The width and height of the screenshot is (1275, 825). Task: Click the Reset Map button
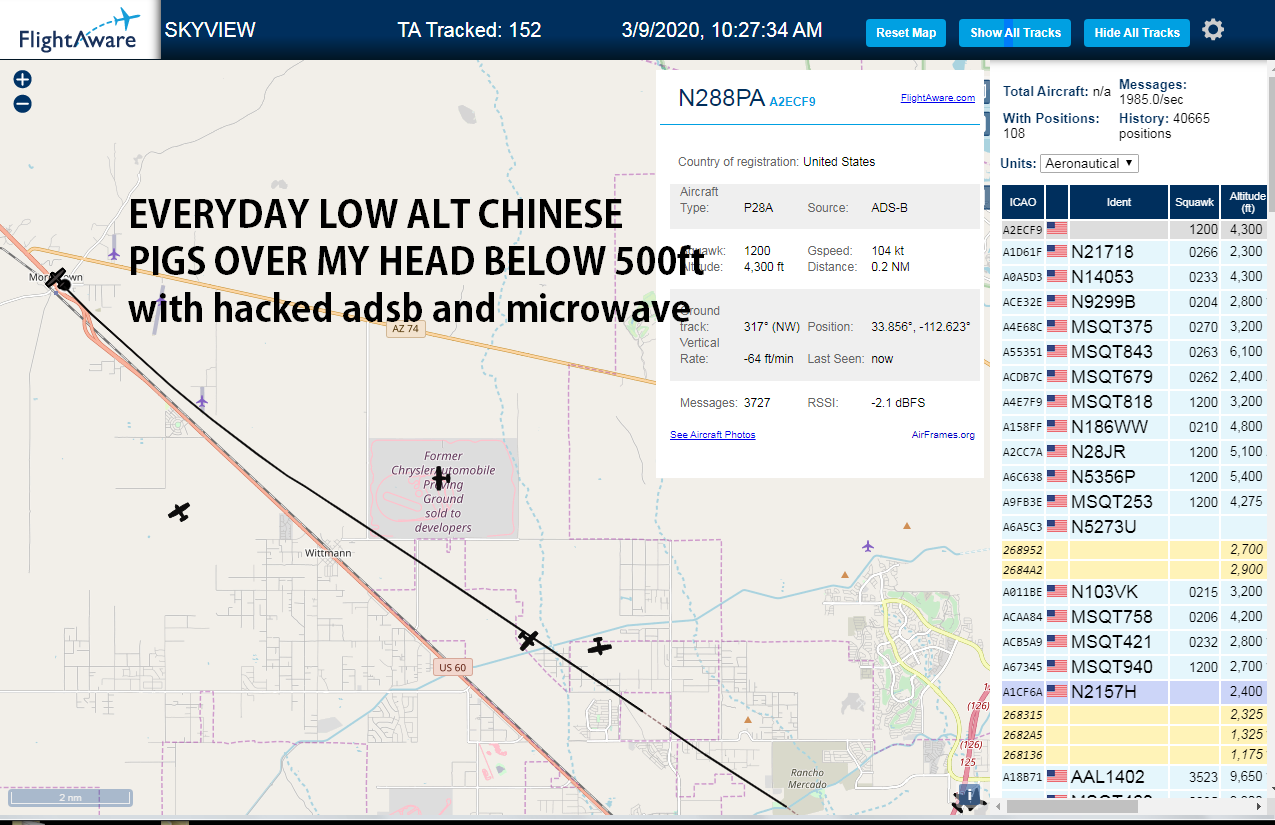click(906, 33)
